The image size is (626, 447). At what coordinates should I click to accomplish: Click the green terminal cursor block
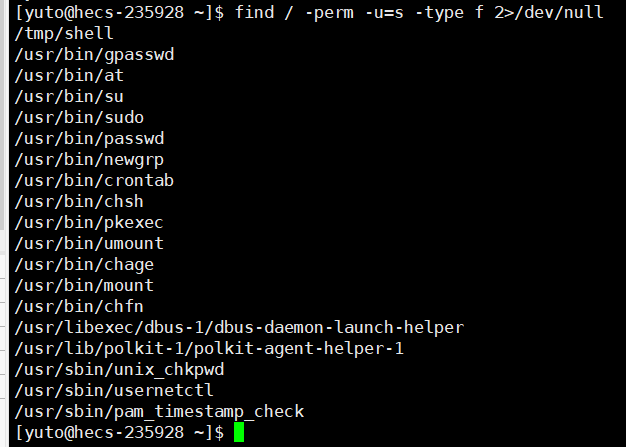239,432
